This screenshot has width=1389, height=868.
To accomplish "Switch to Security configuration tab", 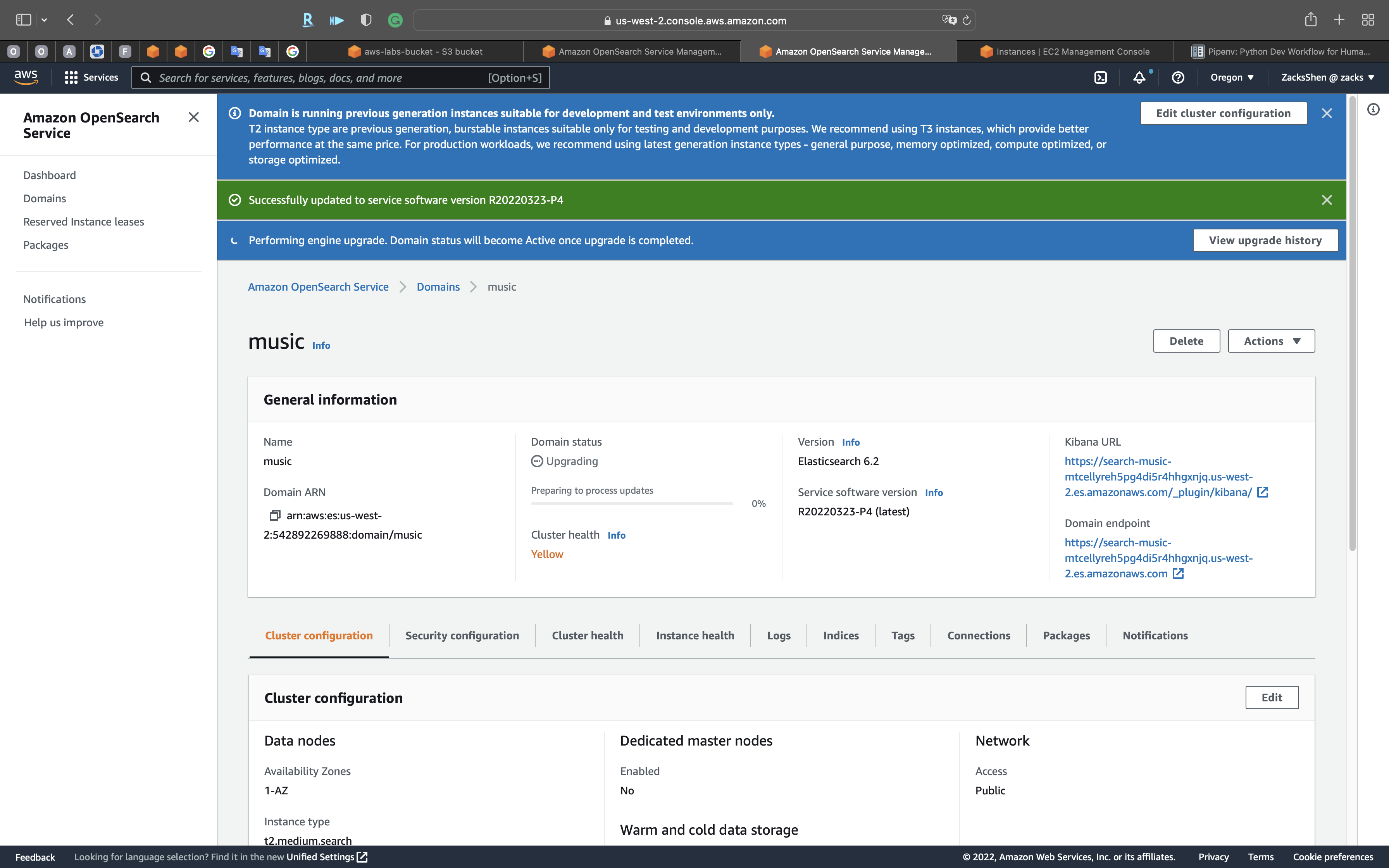I will [462, 635].
